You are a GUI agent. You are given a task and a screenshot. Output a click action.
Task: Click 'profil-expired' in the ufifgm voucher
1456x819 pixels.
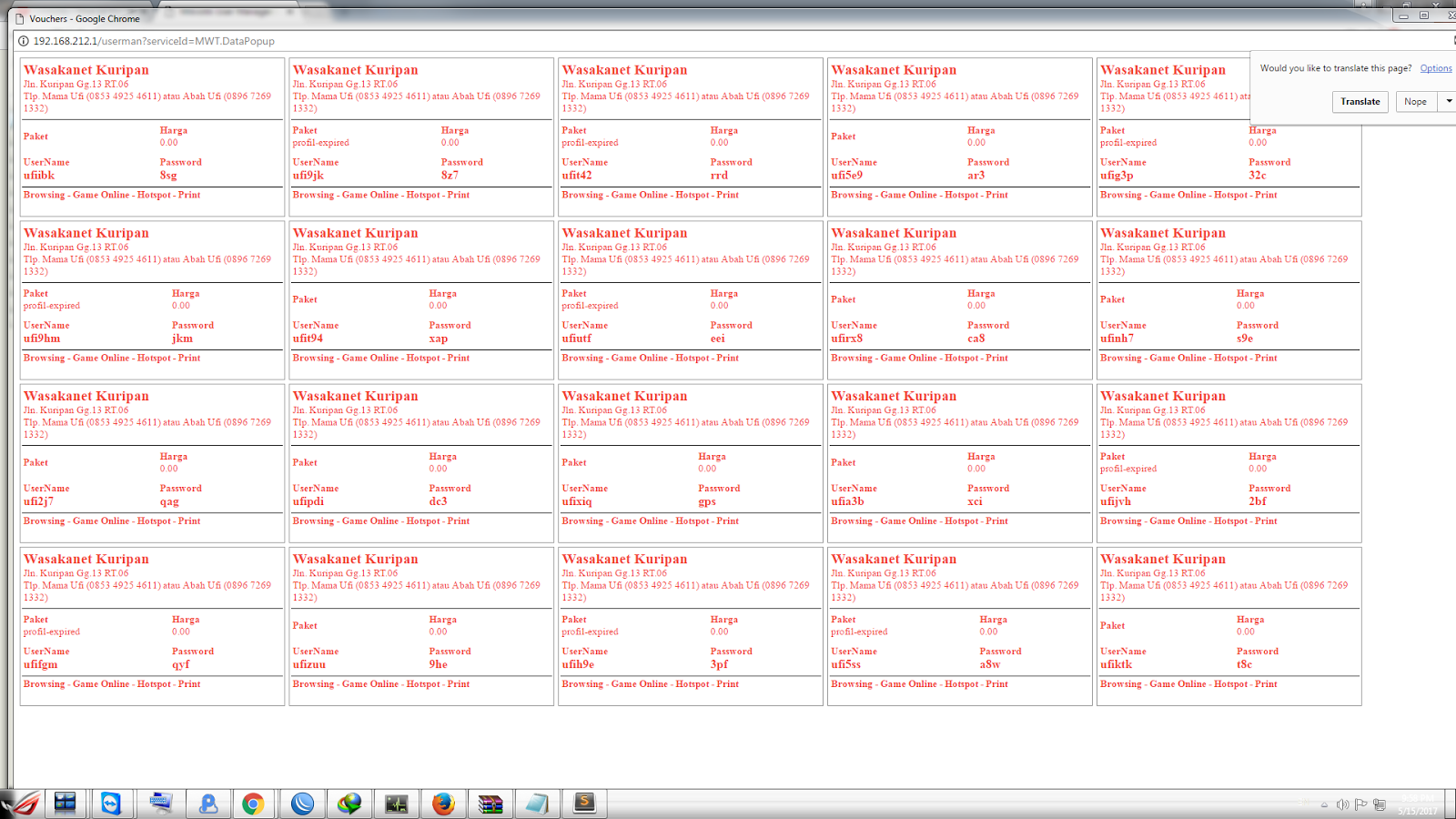pyautogui.click(x=52, y=632)
